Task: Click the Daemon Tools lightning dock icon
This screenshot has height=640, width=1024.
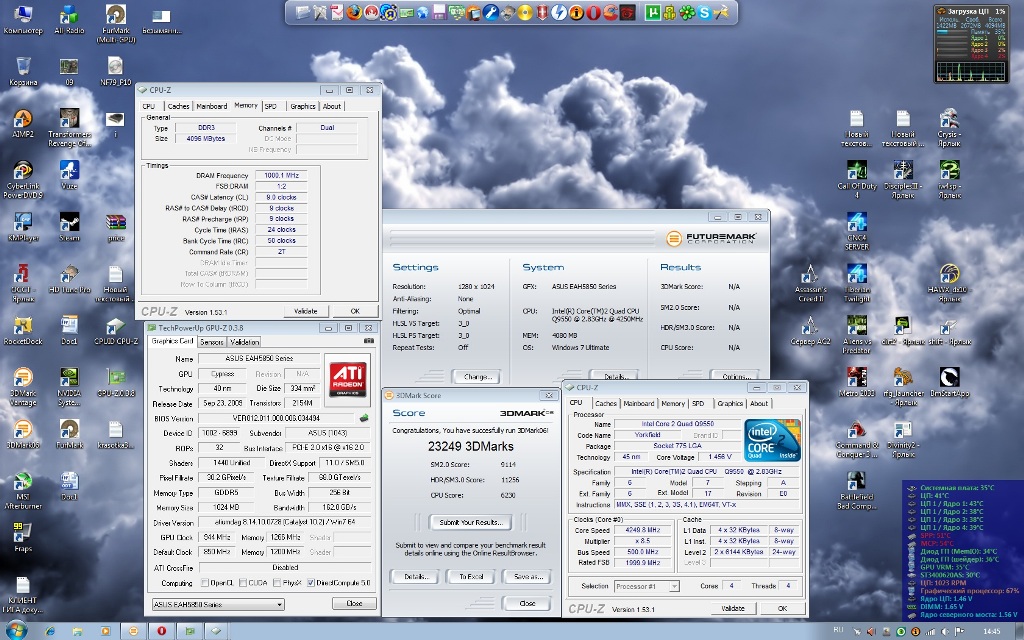Action: coord(559,12)
